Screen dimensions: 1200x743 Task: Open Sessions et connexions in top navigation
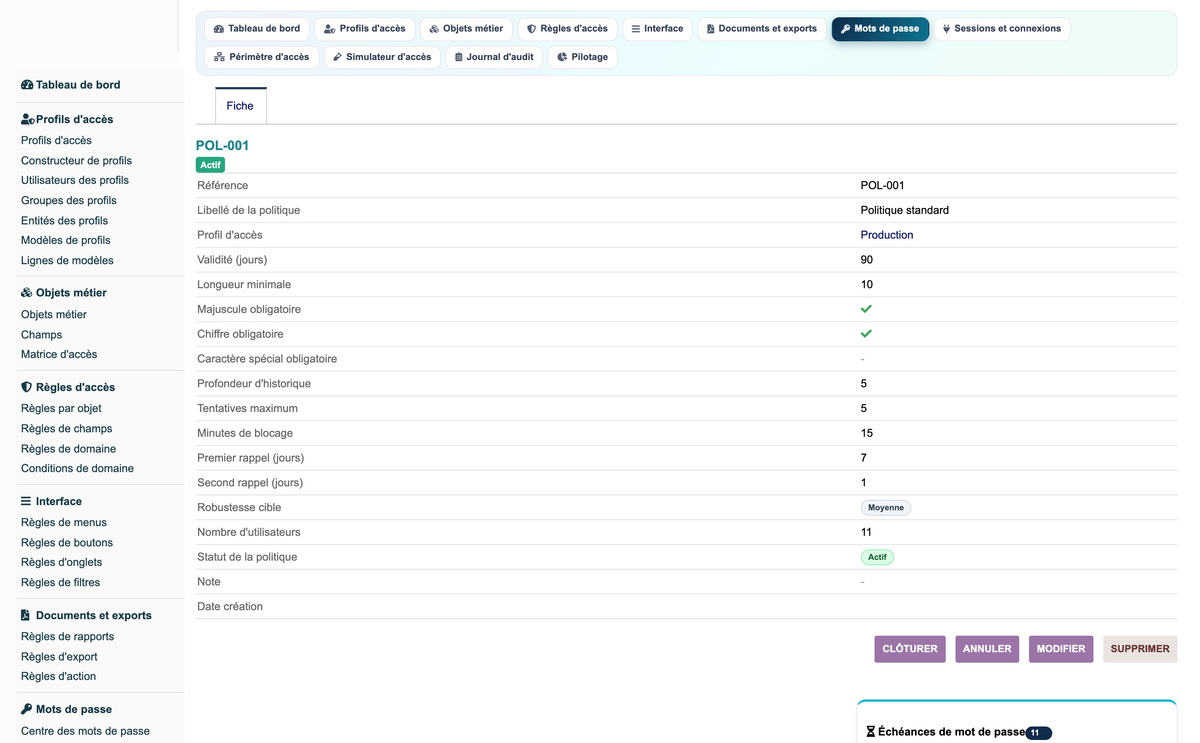1002,29
